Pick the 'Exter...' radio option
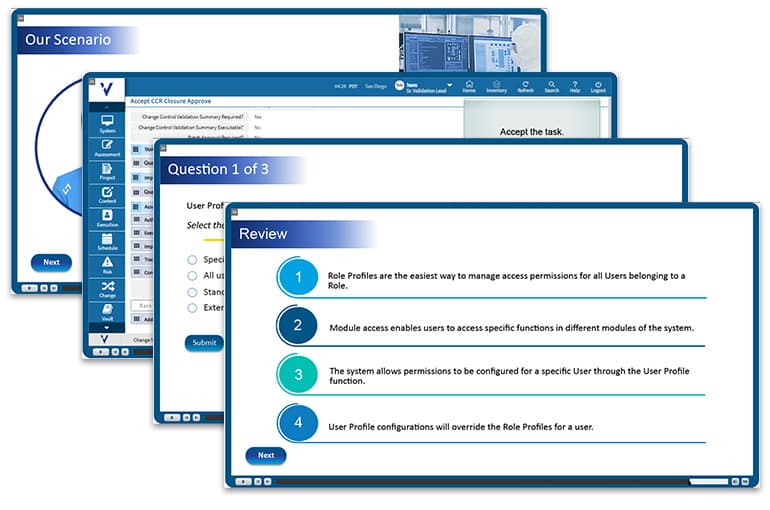 pos(192,308)
